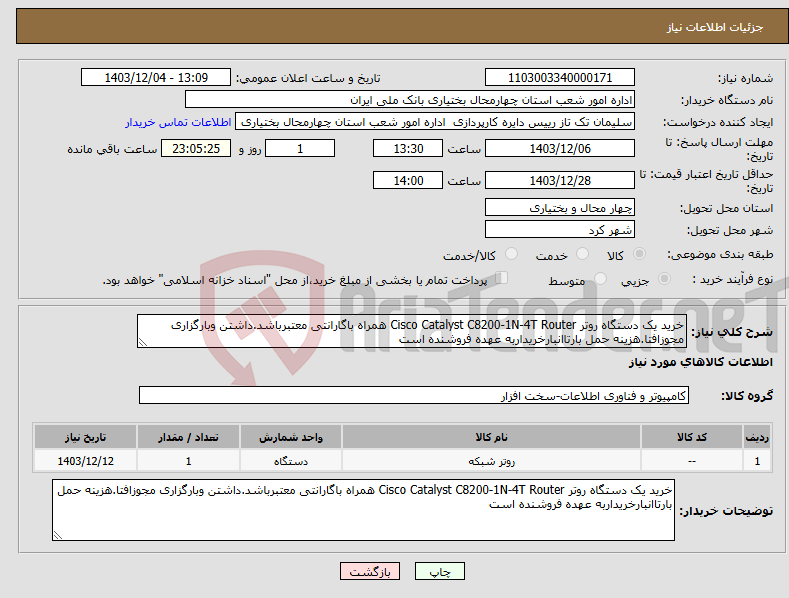Click the کد کالا column header

click(x=692, y=437)
